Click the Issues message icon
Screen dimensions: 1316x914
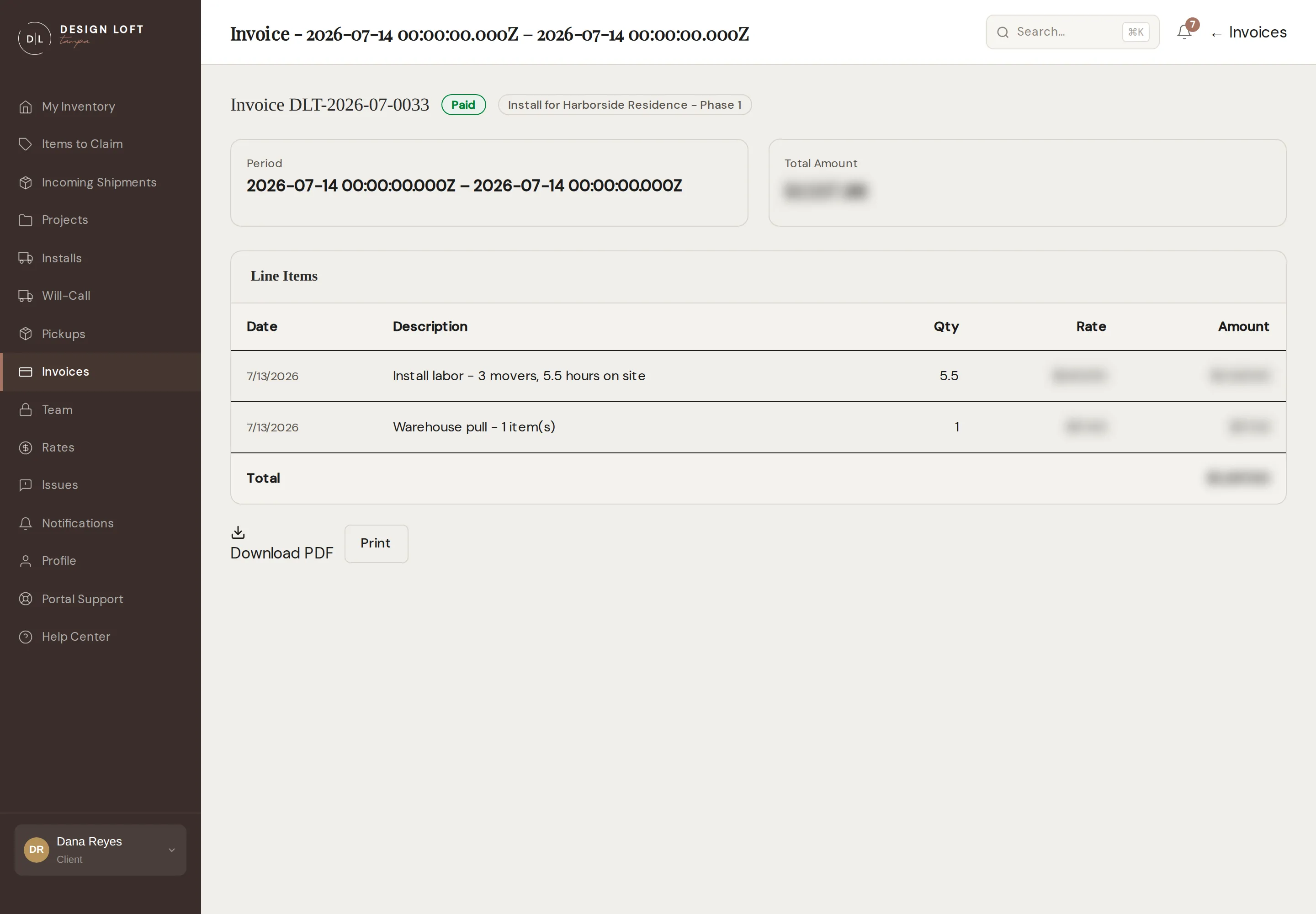point(25,485)
